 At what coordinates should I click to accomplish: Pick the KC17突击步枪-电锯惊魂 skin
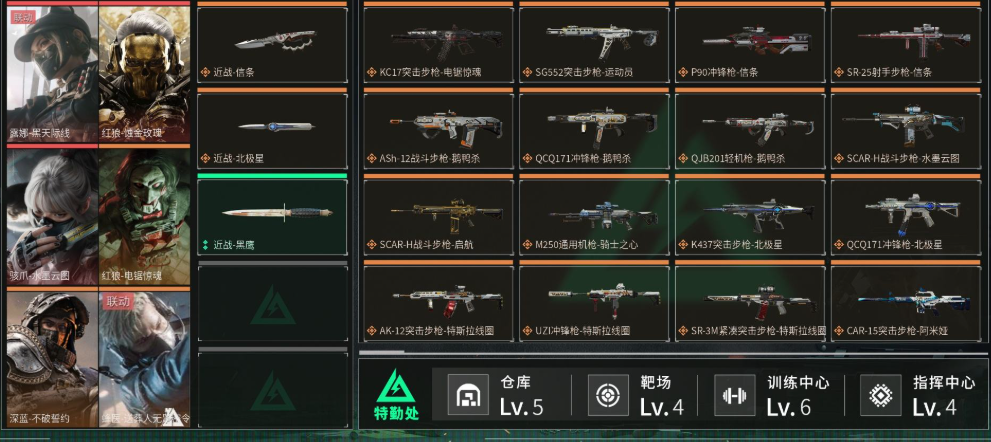click(439, 45)
